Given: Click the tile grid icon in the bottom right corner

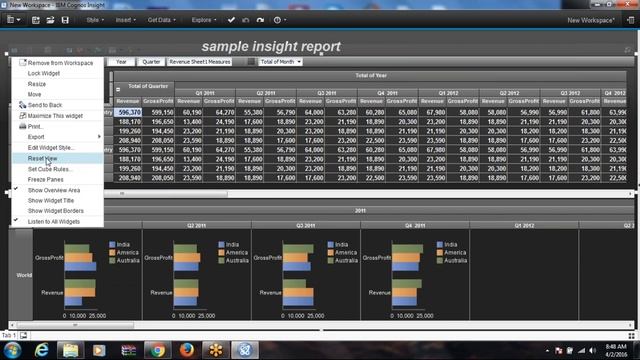Looking at the screenshot, I should click(x=631, y=336).
